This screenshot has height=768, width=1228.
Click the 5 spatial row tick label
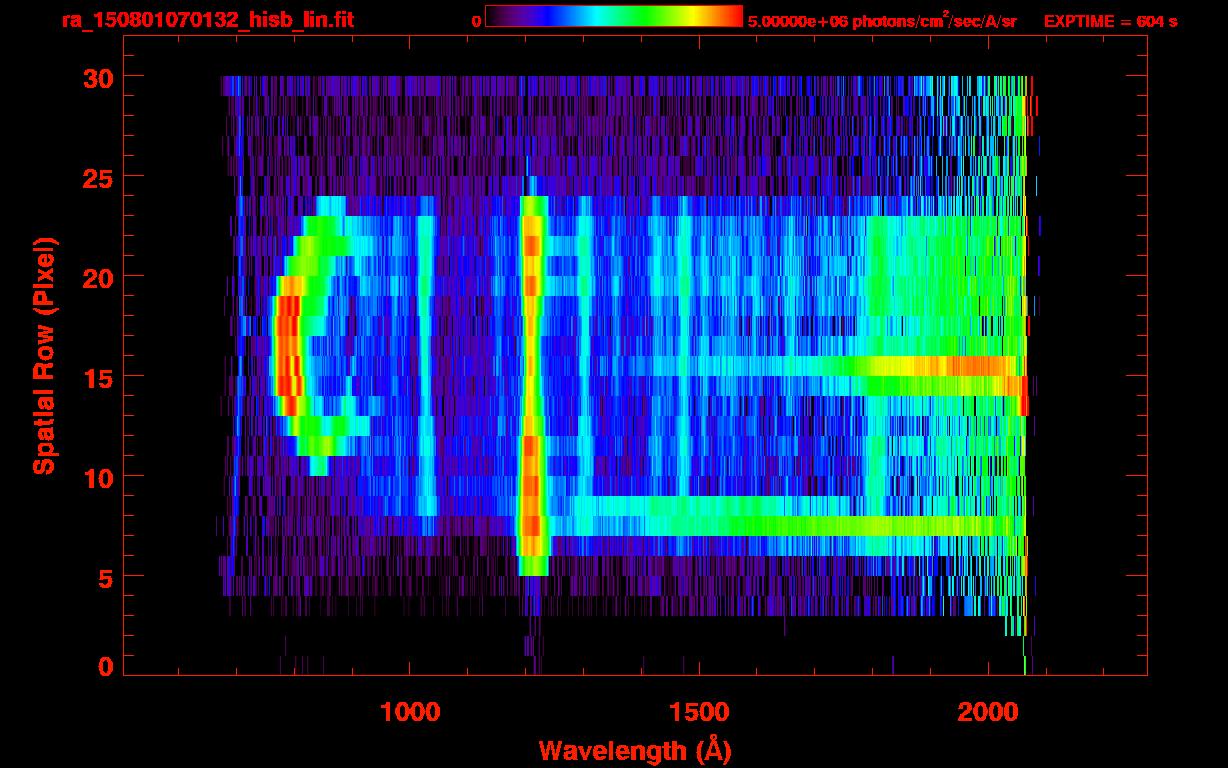(106, 577)
